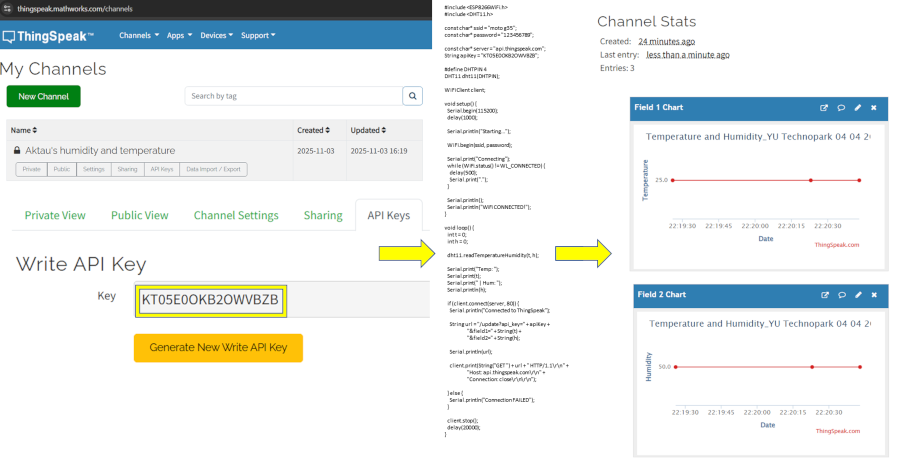Open Aktau's humidity and temperature channel
Image resolution: width=900 pixels, height=467 pixels.
point(100,150)
